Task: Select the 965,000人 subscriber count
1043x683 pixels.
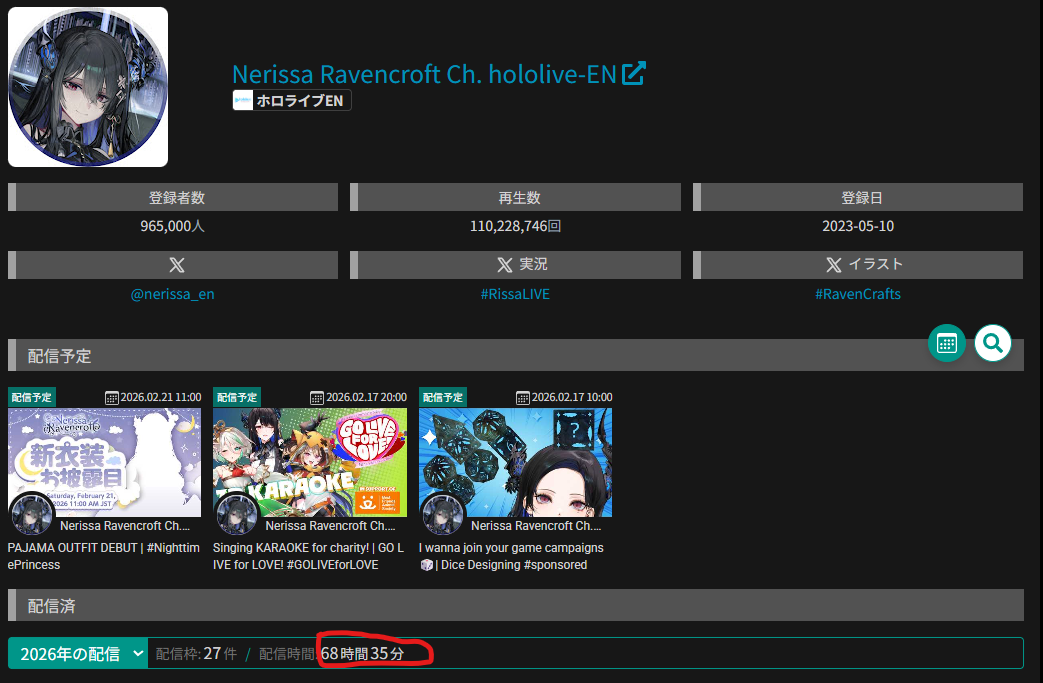Action: pyautogui.click(x=172, y=226)
